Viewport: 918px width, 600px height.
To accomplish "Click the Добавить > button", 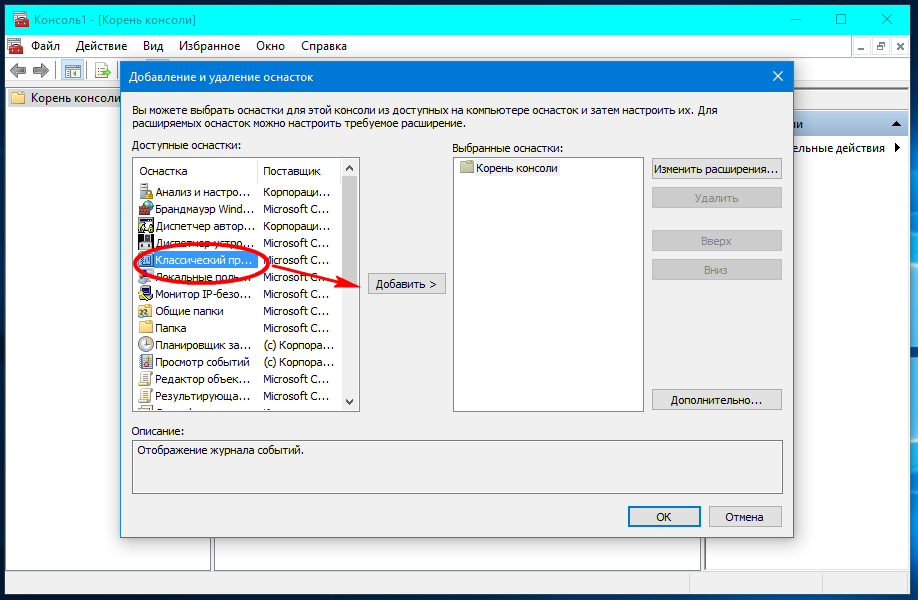I will [406, 284].
